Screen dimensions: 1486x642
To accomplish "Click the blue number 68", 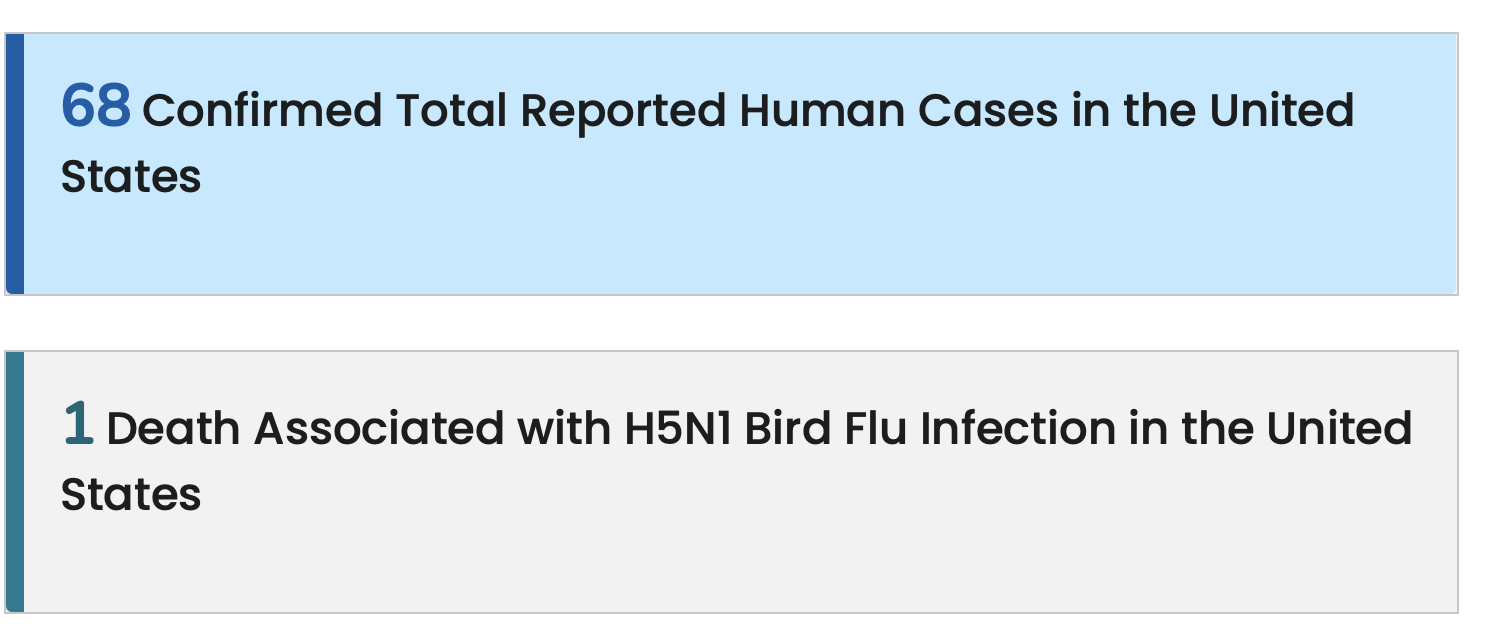I will click(x=96, y=106).
